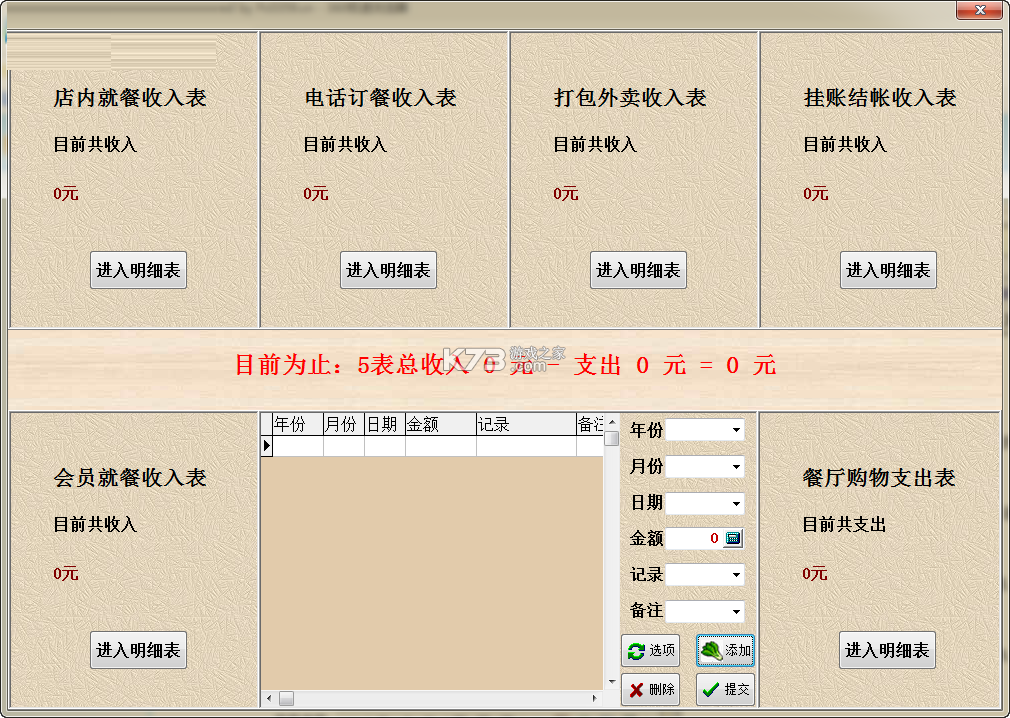
Task: Click the grid's horizontal scrollbar left arrow
Action: pyautogui.click(x=269, y=698)
